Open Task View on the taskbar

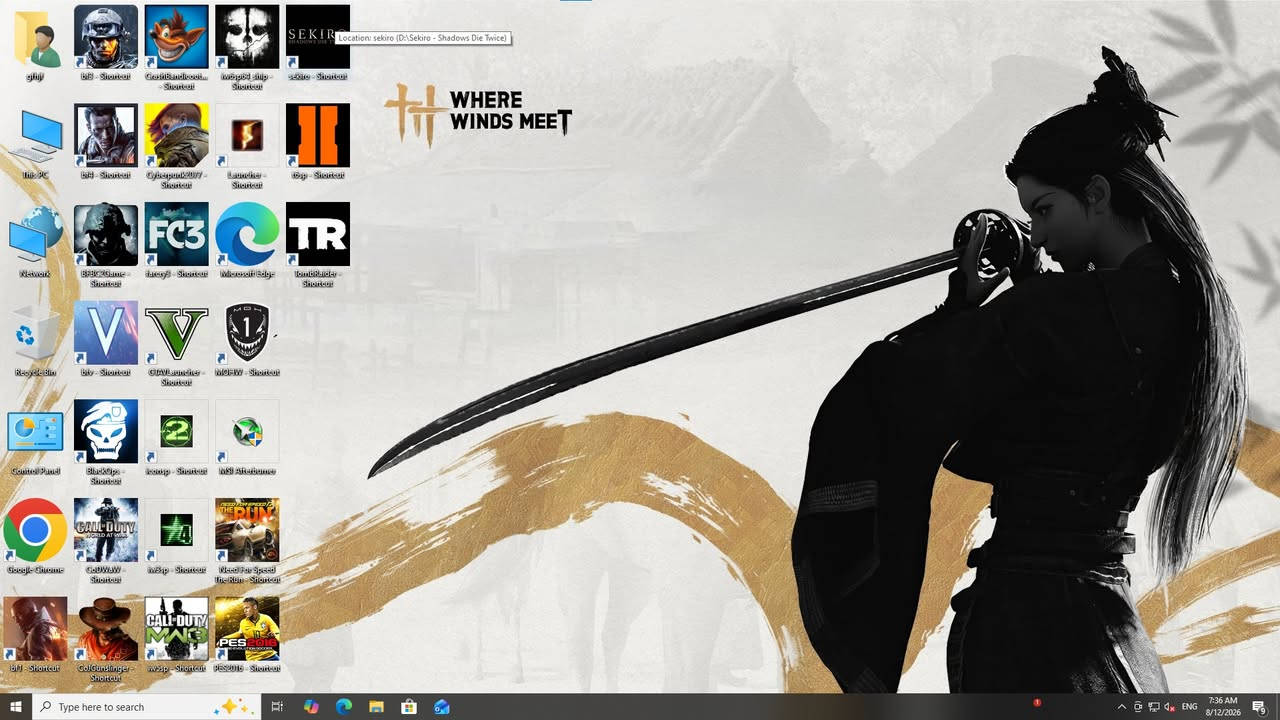[277, 707]
